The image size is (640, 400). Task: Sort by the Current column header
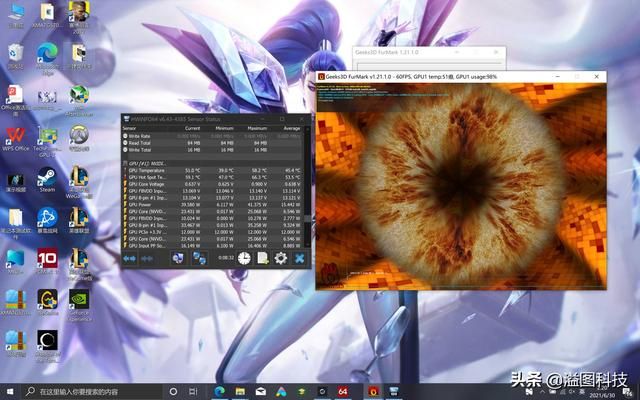coord(192,128)
